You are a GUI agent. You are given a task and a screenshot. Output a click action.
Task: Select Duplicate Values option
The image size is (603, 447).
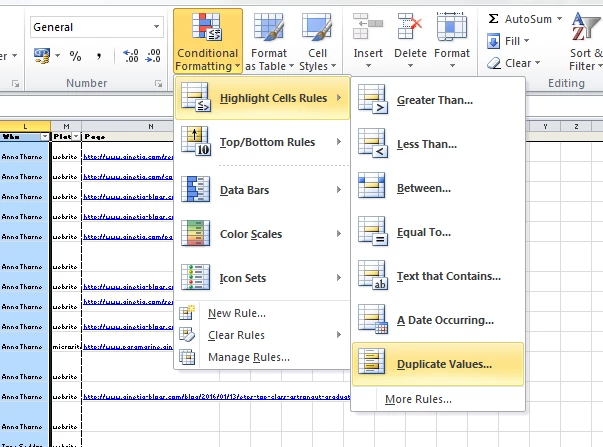[x=438, y=364]
